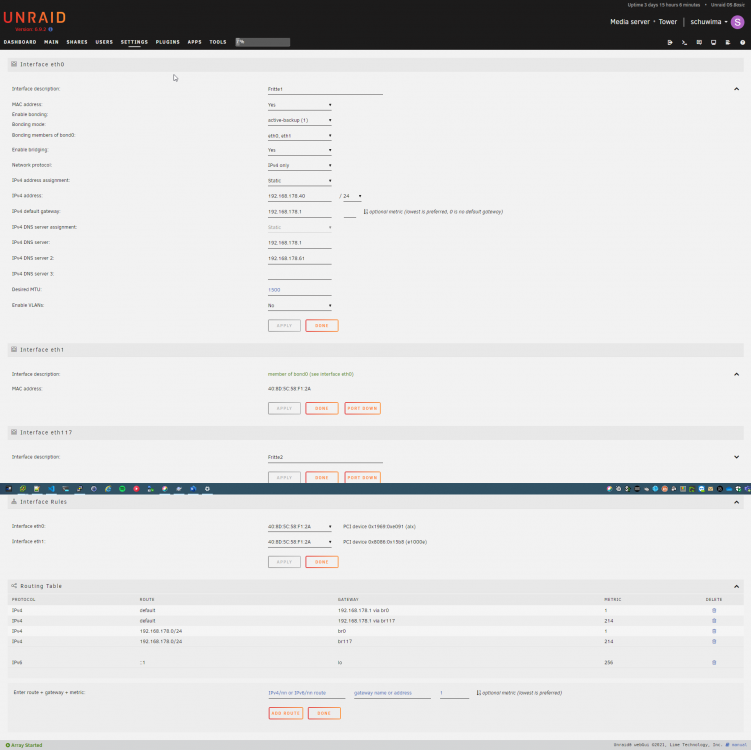Open the Users tab
This screenshot has height=750, width=751.
104,42
